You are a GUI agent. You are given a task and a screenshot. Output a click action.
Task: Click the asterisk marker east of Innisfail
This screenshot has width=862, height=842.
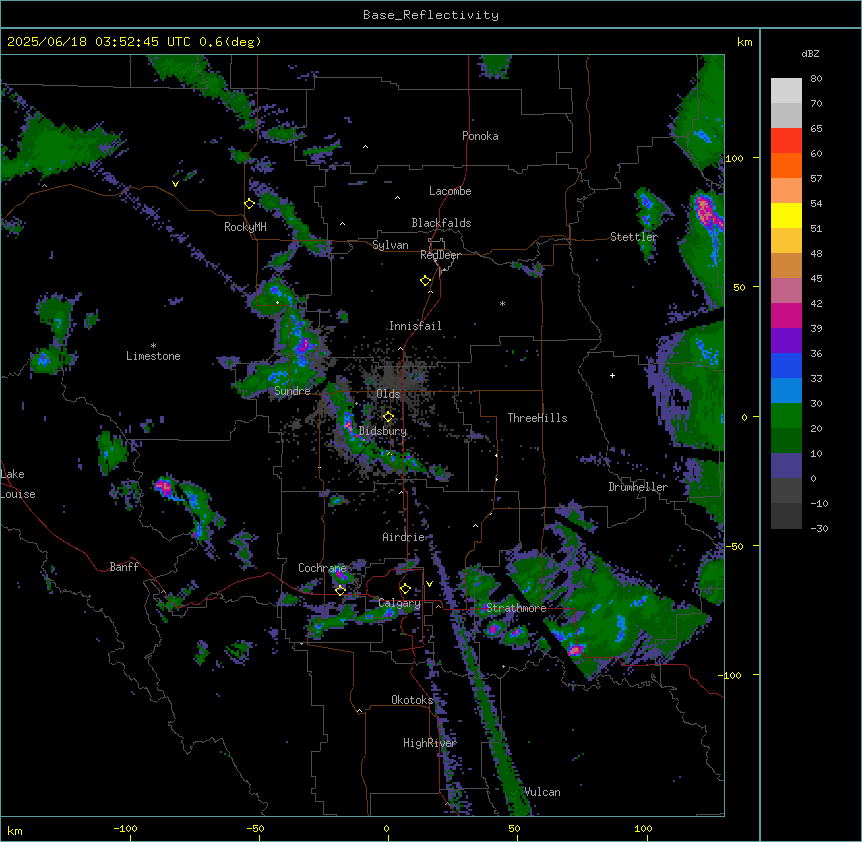[x=502, y=303]
